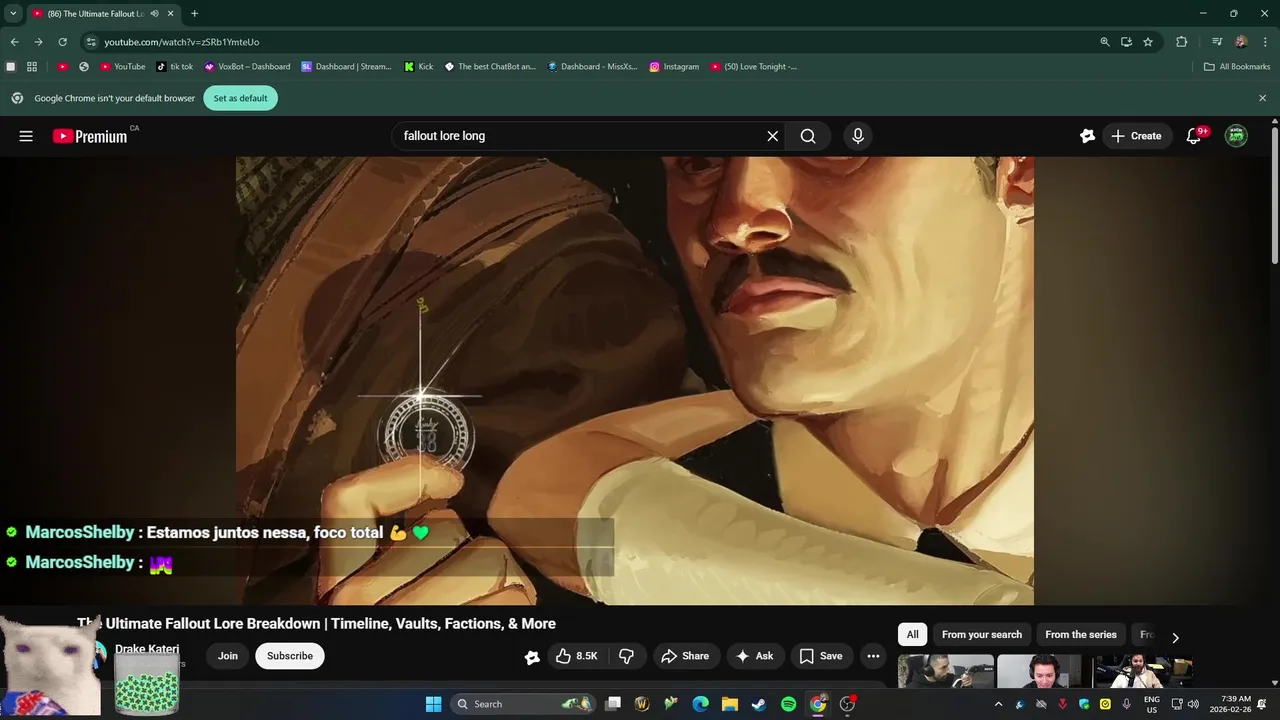Open World of Warcraft taskbar icon
Image resolution: width=1280 pixels, height=720 pixels.
point(642,704)
